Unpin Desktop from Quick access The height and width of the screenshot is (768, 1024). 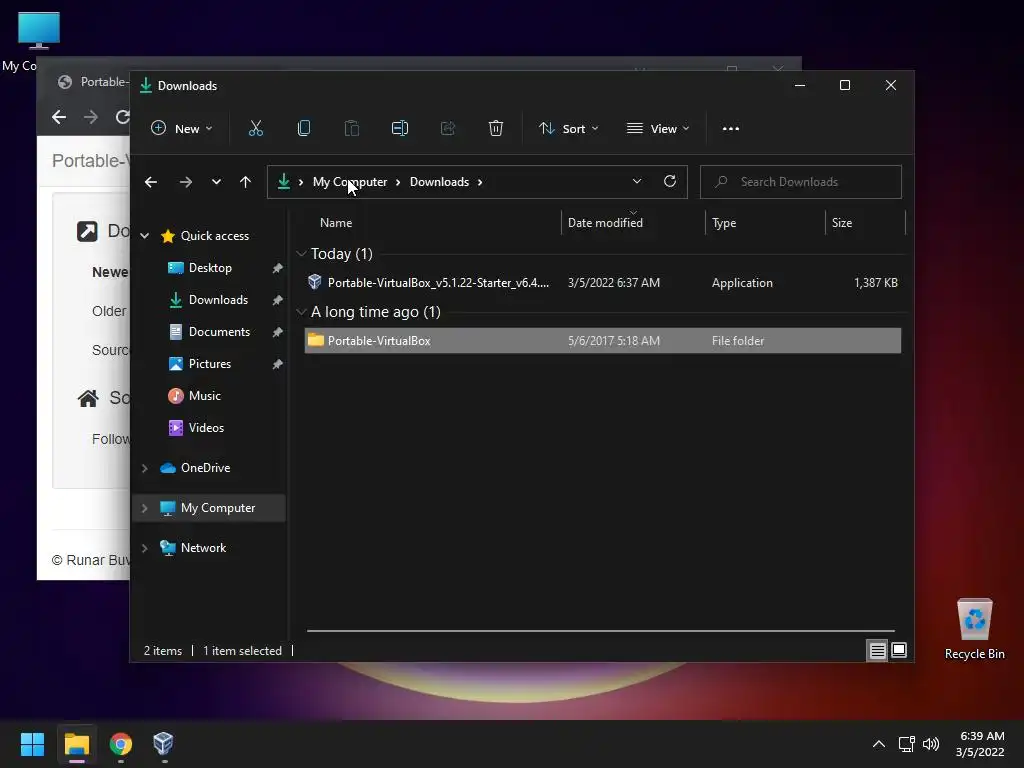[278, 268]
